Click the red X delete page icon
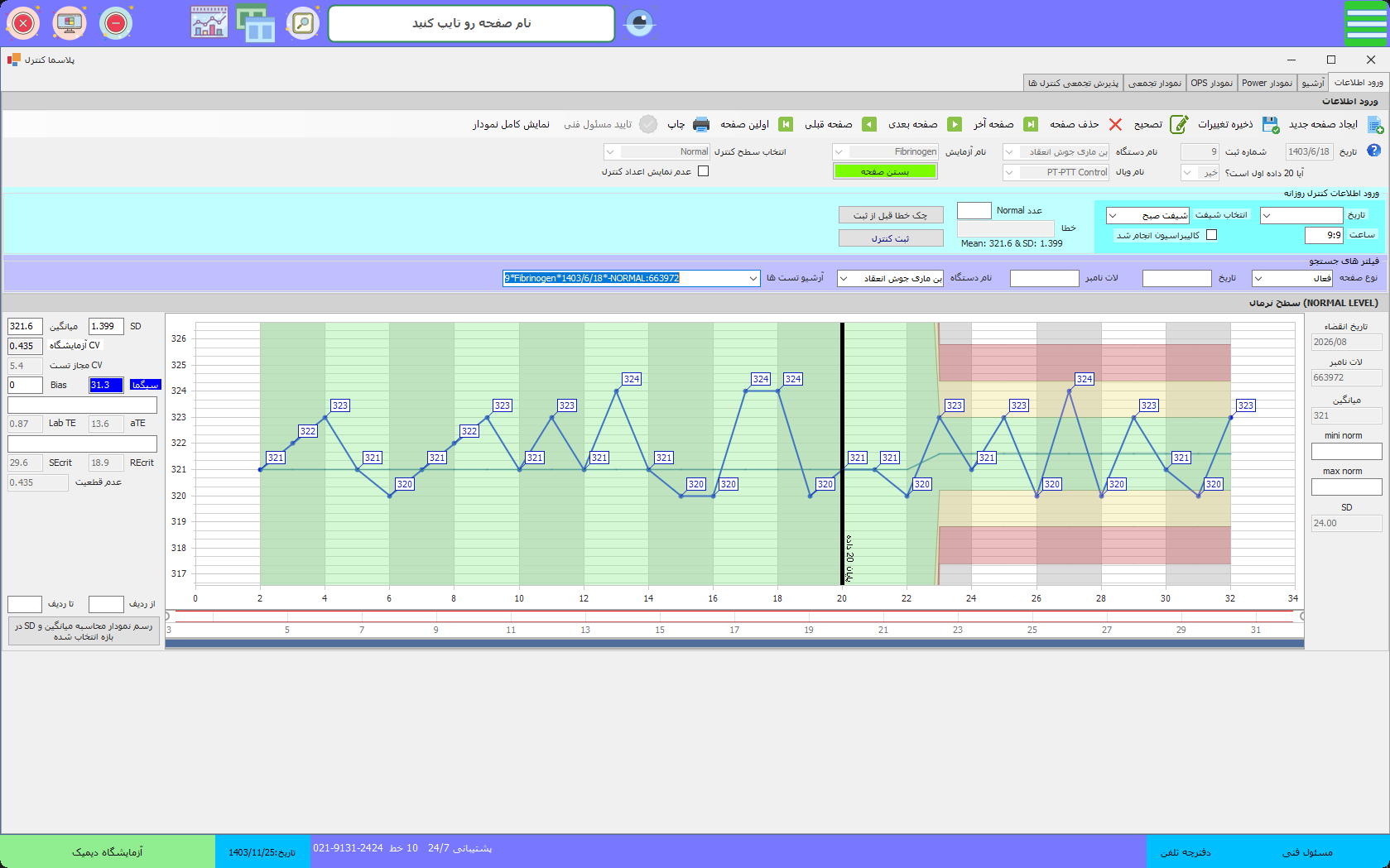Image resolution: width=1390 pixels, height=868 pixels. point(1115,124)
